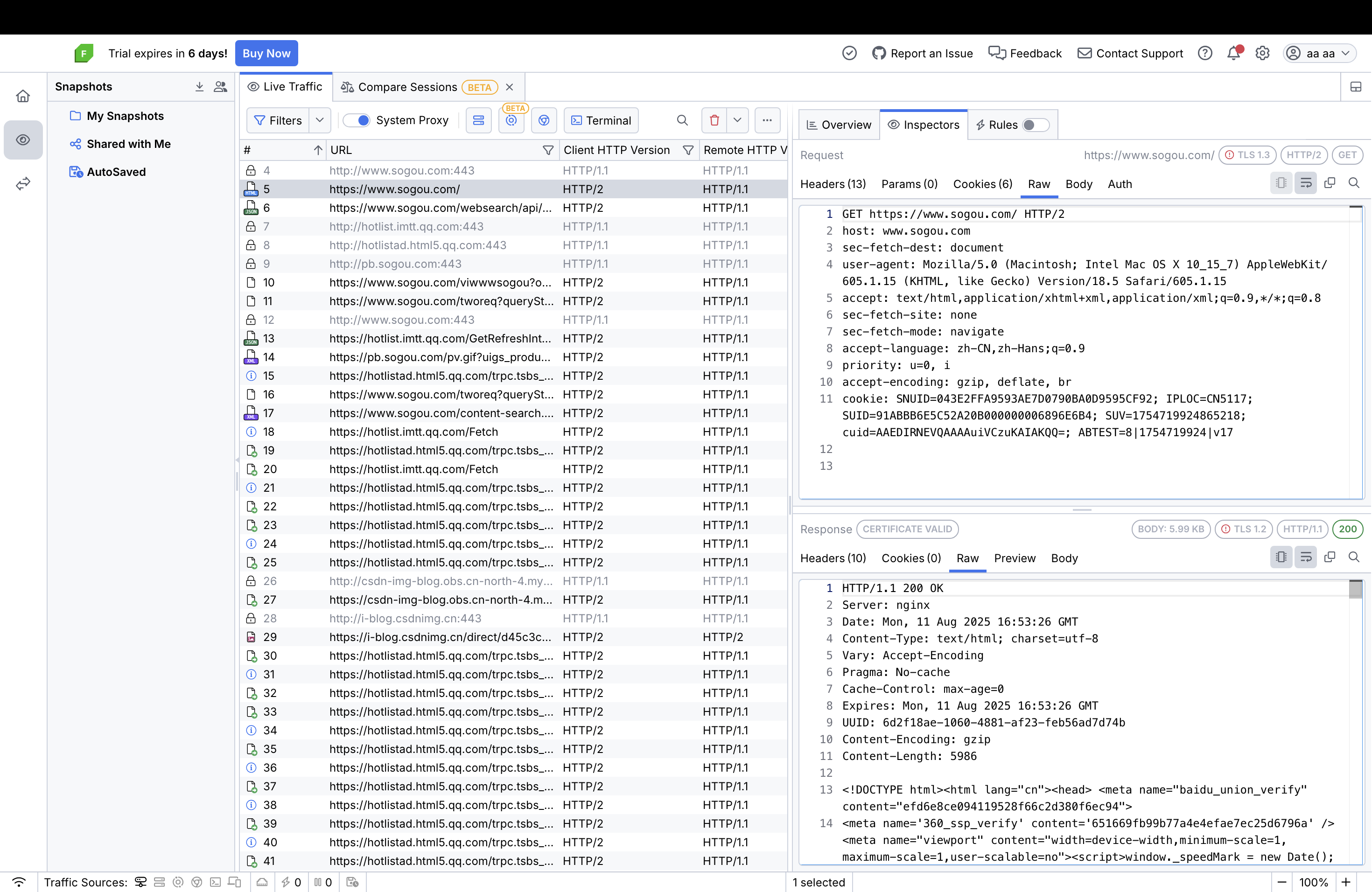Image resolution: width=1372 pixels, height=892 pixels.
Task: Select session 29 i-blog.csdnimg.cn row
Action: (x=513, y=637)
